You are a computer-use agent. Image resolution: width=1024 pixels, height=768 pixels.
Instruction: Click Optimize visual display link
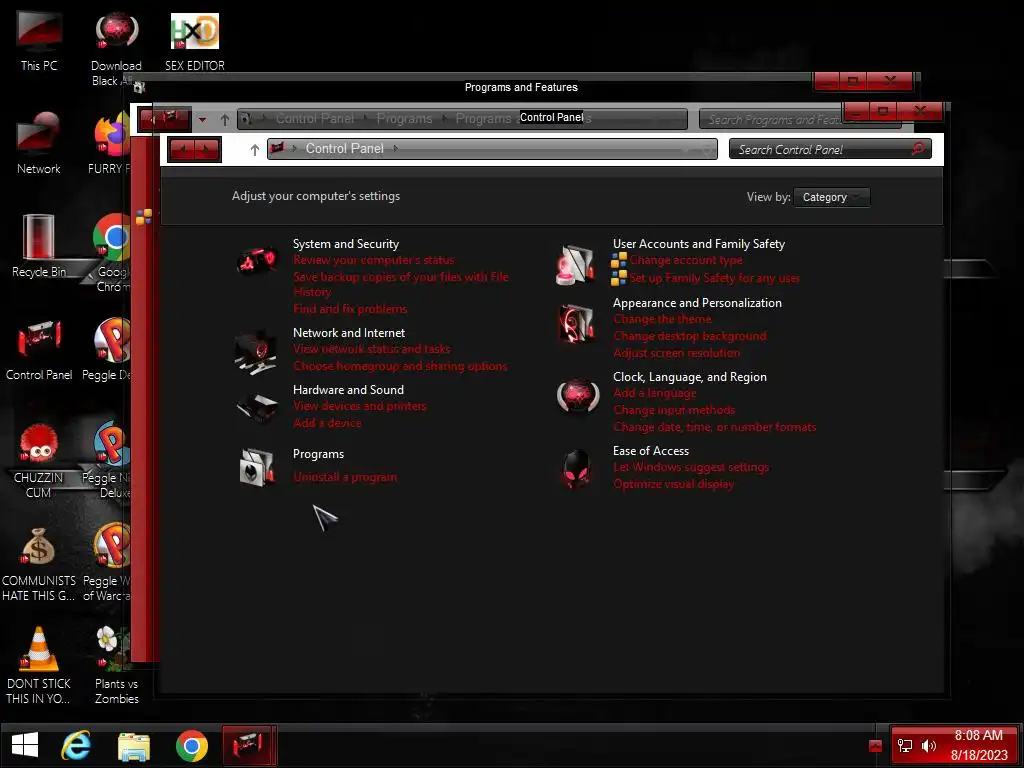coord(673,484)
